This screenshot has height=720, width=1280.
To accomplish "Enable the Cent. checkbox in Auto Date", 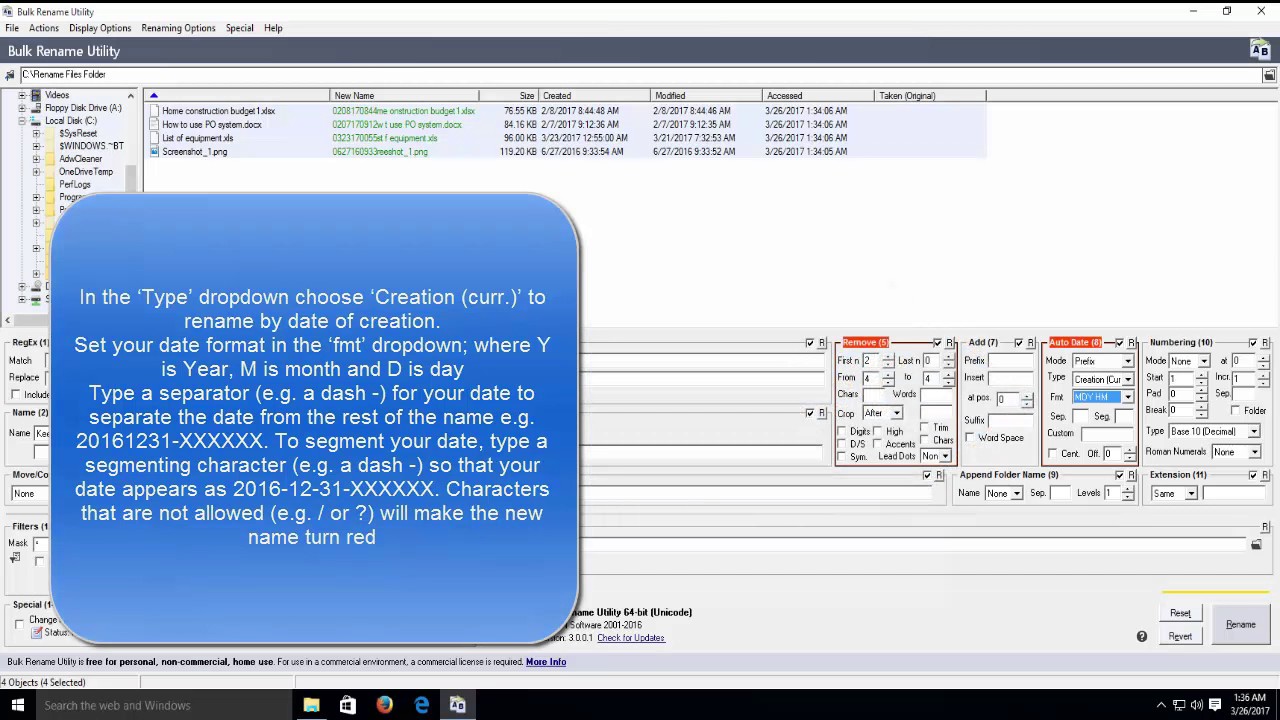I will pyautogui.click(x=1052, y=454).
